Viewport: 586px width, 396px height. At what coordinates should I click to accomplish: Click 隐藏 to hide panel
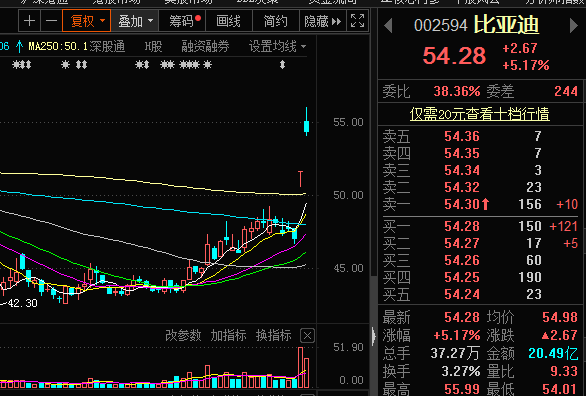323,21
